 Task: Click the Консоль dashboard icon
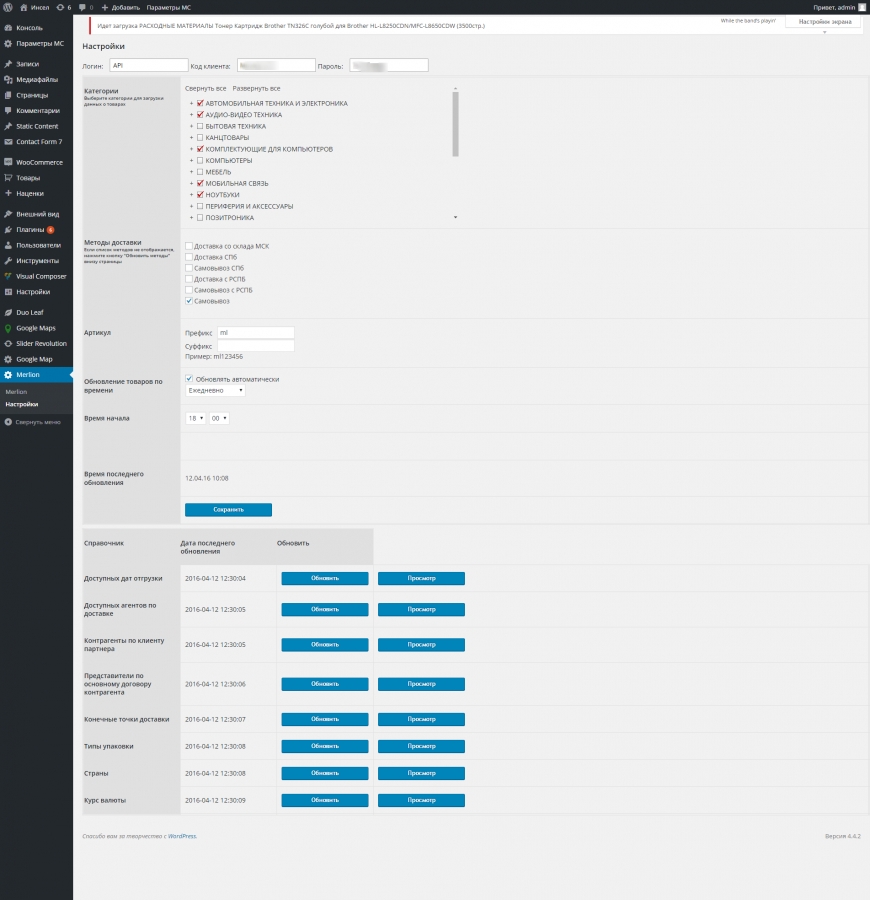click(8, 28)
